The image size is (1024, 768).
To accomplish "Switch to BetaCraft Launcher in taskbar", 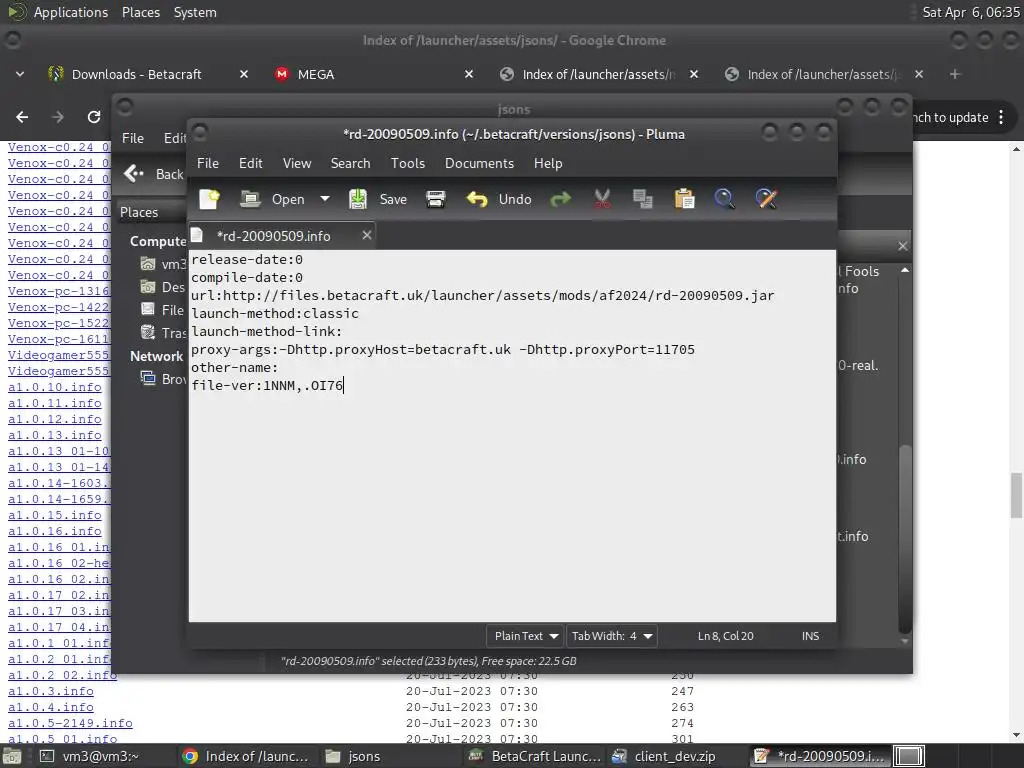I will tap(534, 756).
